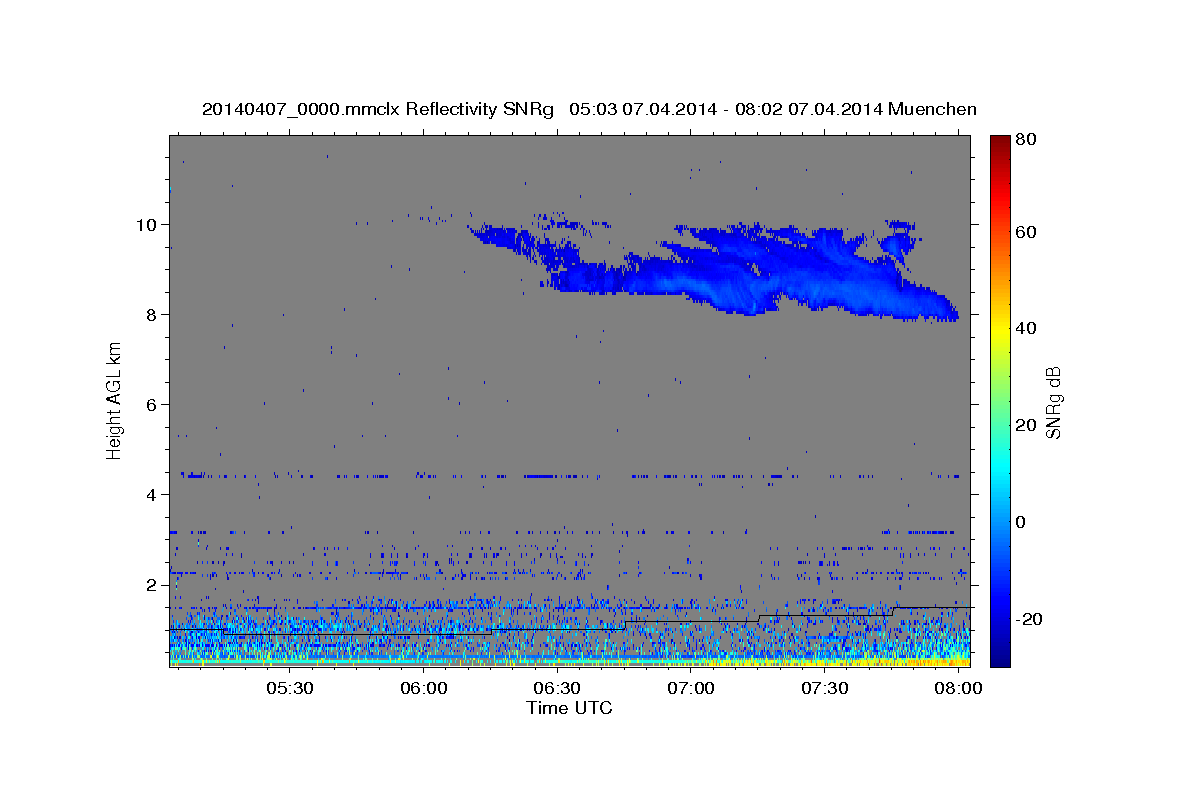1200x800 pixels.
Task: Click the 06:00 time tick label
Action: [424, 689]
